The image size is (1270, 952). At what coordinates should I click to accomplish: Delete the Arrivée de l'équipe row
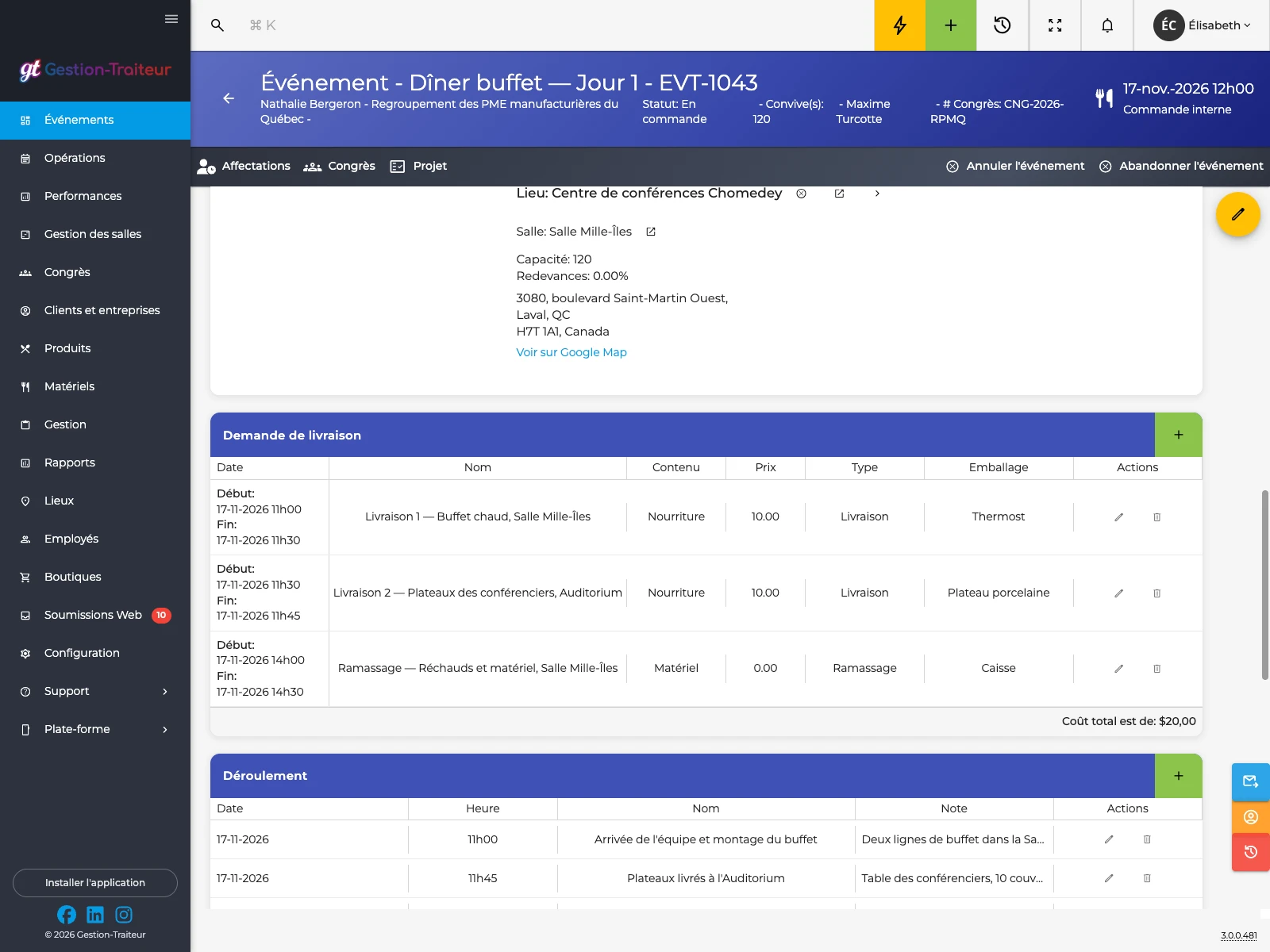coord(1147,839)
